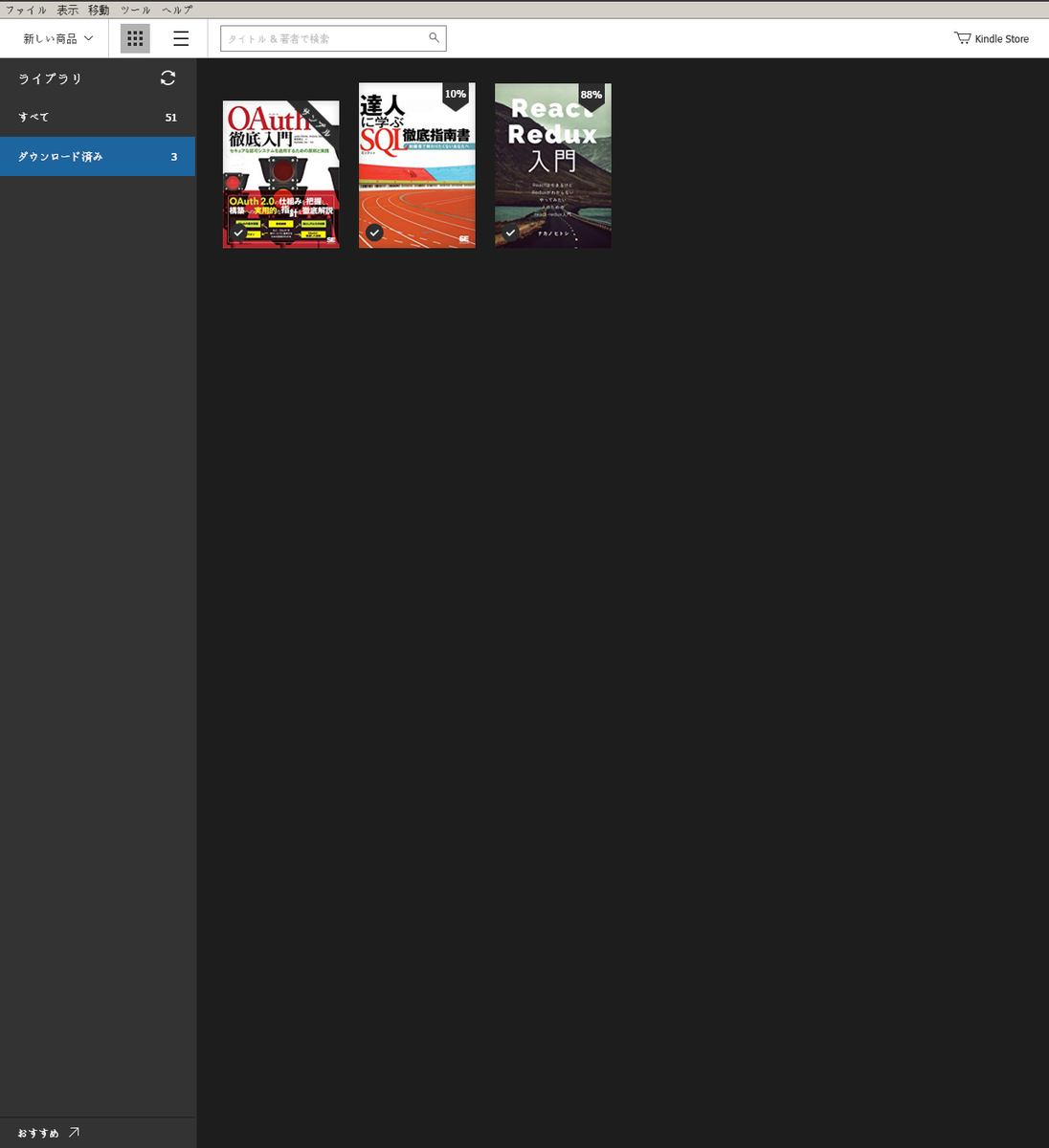Focus the title and author search field
Screen dimensions: 1049x1148
(333, 38)
